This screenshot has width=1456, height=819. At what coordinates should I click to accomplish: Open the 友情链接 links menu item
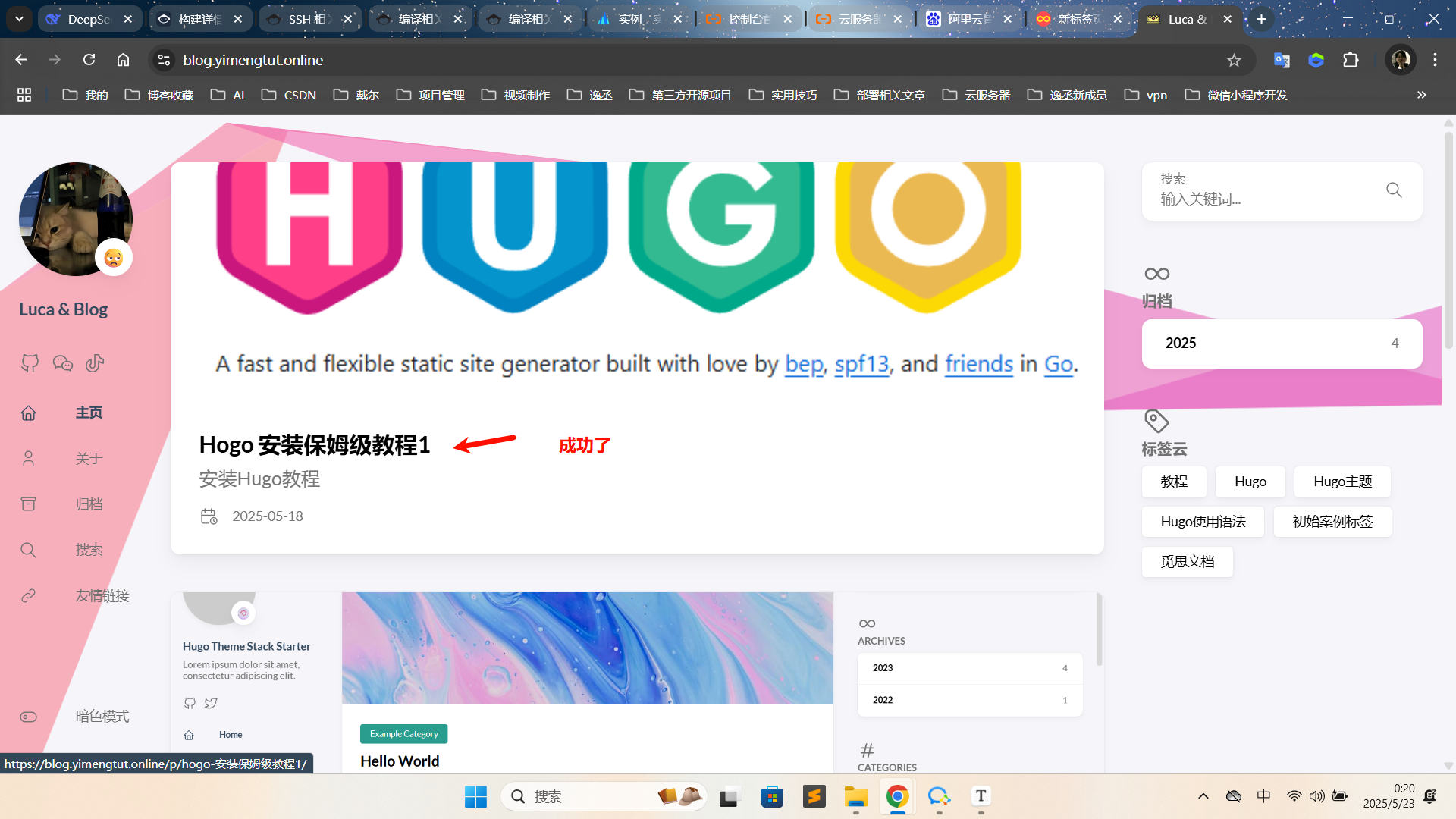(102, 596)
